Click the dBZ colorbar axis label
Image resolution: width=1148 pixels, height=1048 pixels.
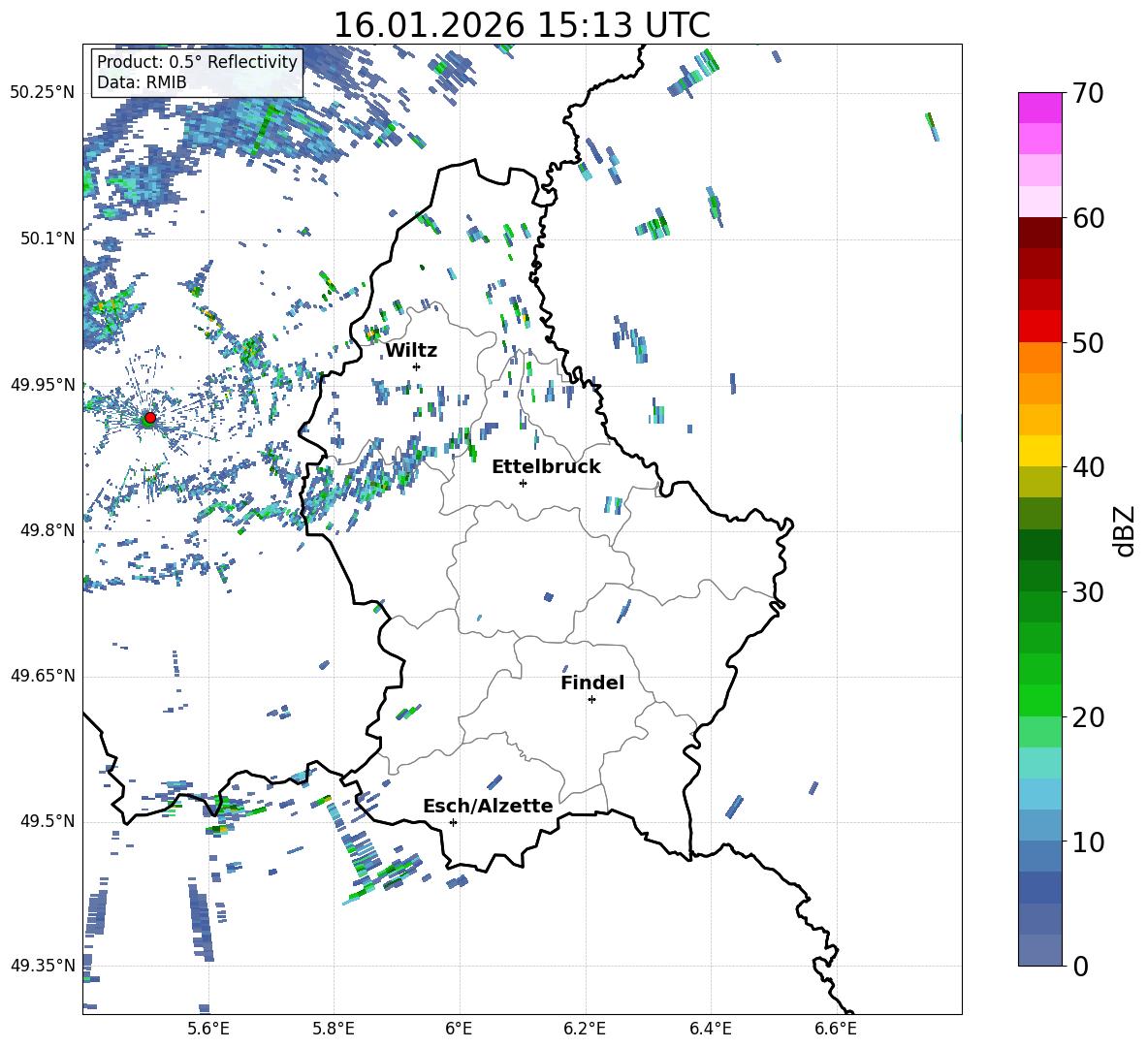[1126, 531]
